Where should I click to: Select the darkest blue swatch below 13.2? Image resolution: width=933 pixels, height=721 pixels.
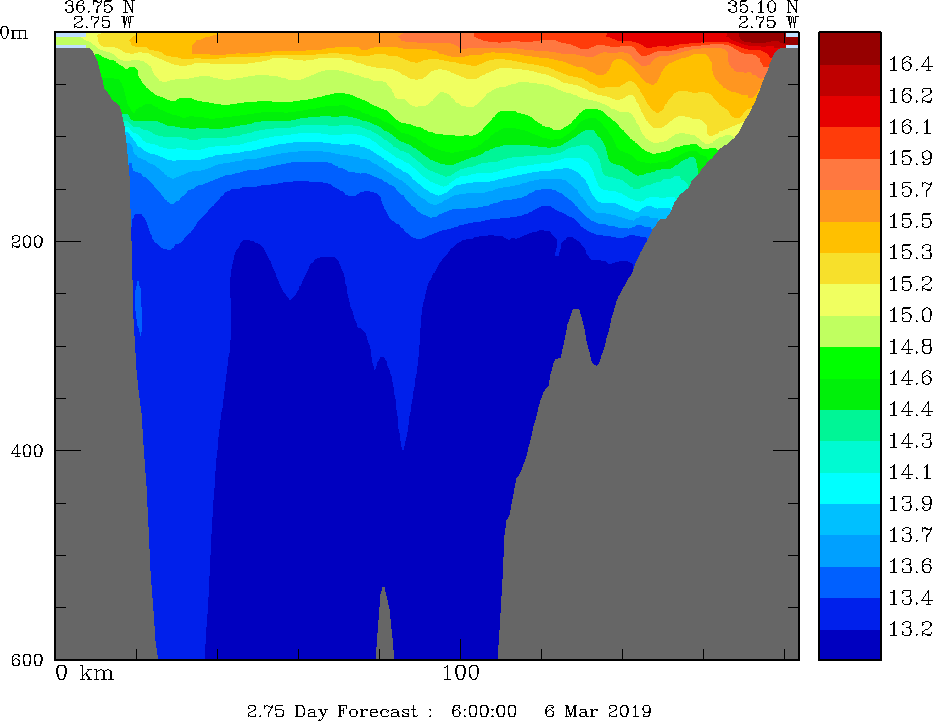850,645
